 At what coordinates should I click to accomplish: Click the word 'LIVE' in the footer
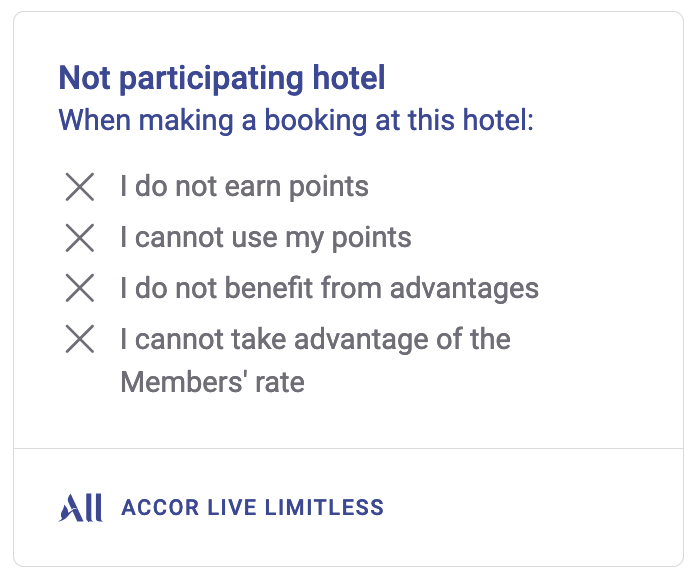pos(232,508)
